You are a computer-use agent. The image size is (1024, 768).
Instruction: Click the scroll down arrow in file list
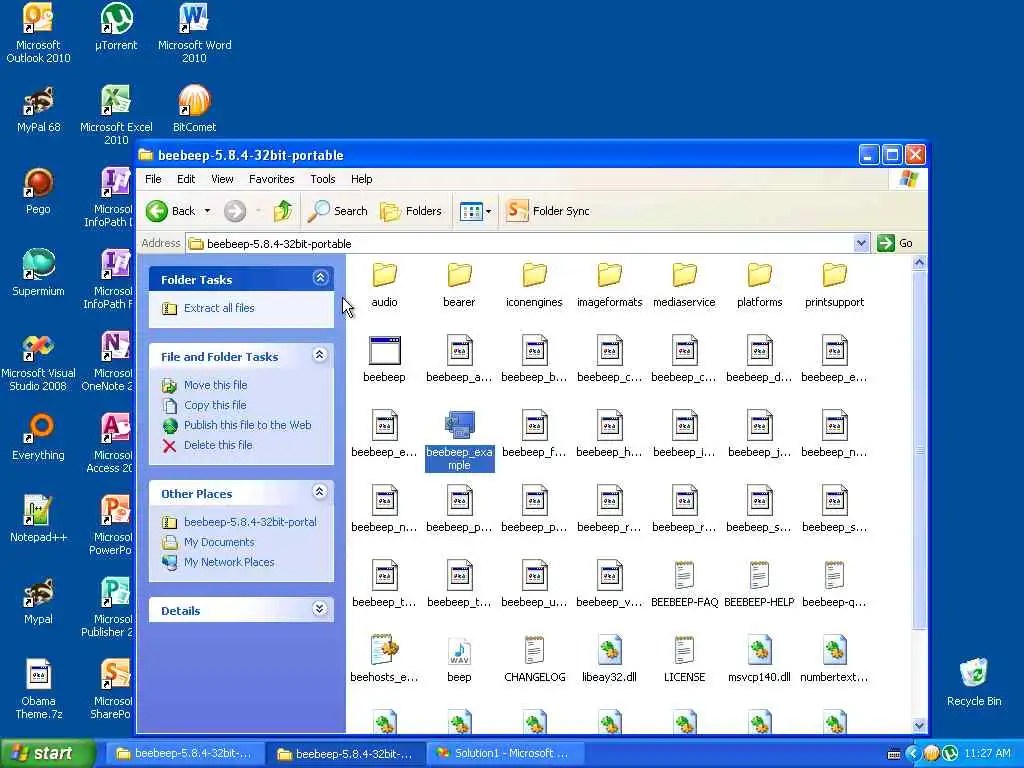[919, 726]
